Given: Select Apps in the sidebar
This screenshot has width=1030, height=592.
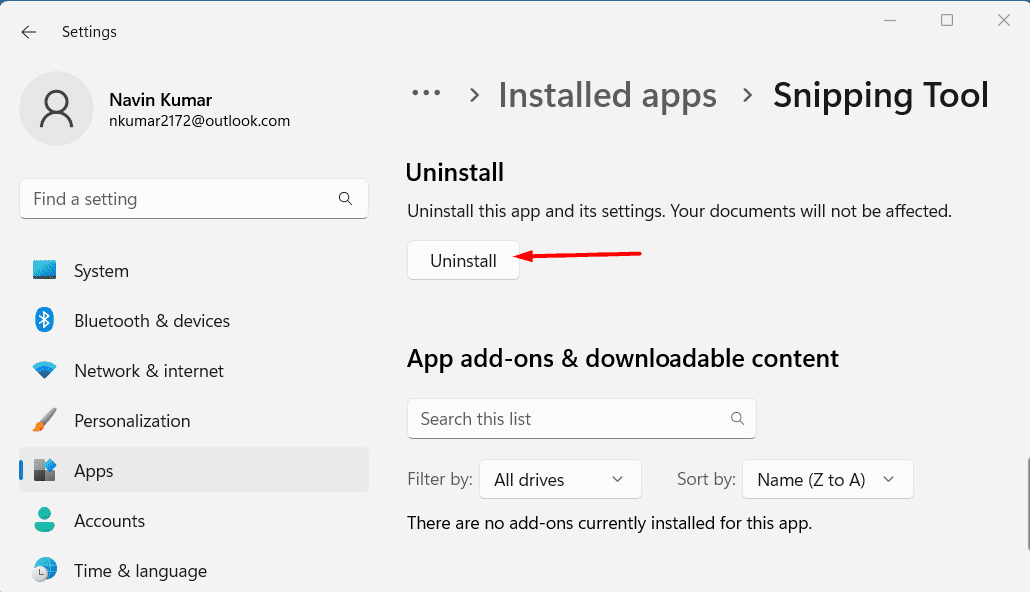Looking at the screenshot, I should click(194, 470).
